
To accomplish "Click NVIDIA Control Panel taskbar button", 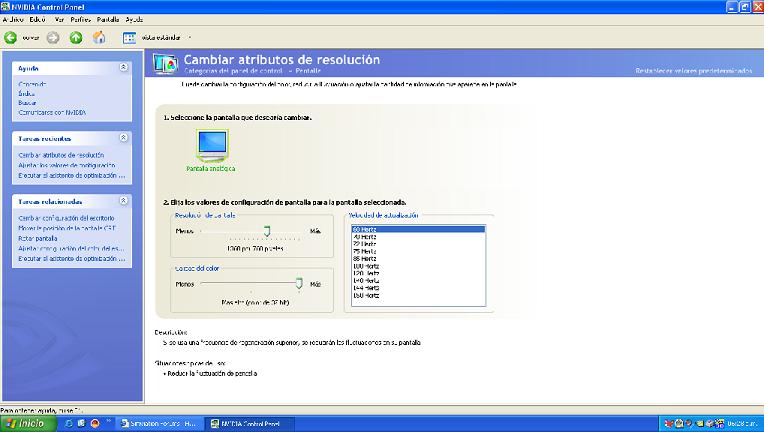I will coord(250,424).
